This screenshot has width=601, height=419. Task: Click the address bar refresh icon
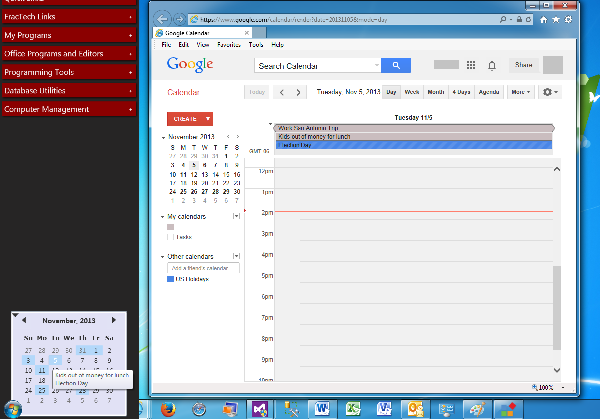tap(529, 19)
